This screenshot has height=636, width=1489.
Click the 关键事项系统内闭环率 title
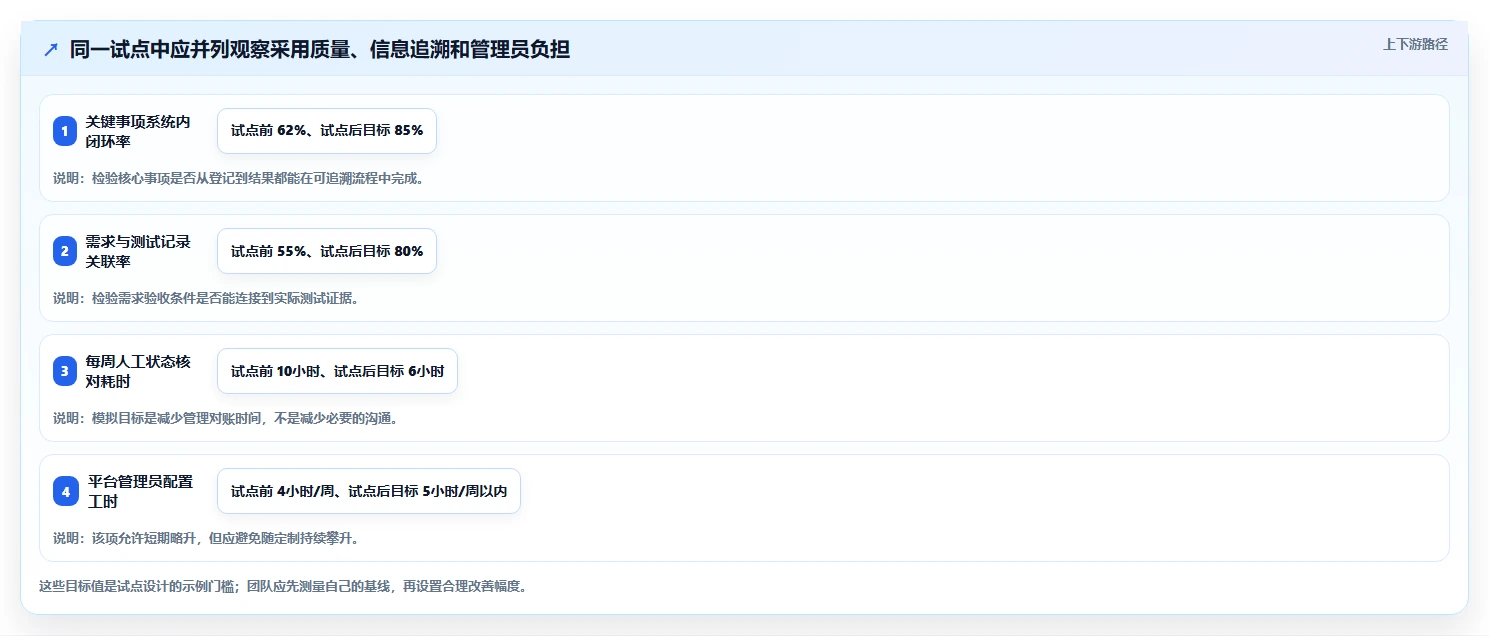pos(138,131)
